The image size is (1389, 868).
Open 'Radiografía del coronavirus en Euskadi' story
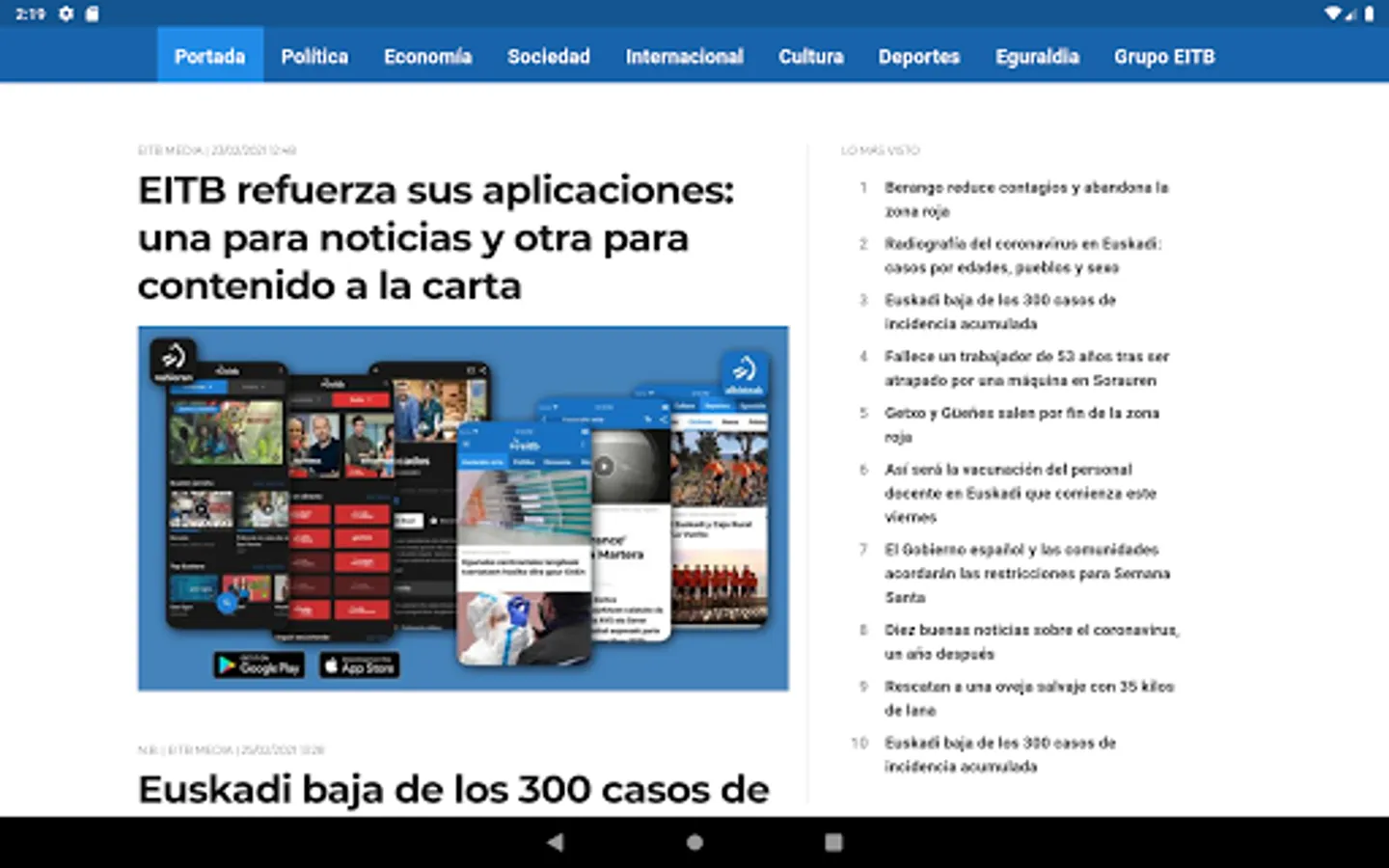click(1022, 256)
